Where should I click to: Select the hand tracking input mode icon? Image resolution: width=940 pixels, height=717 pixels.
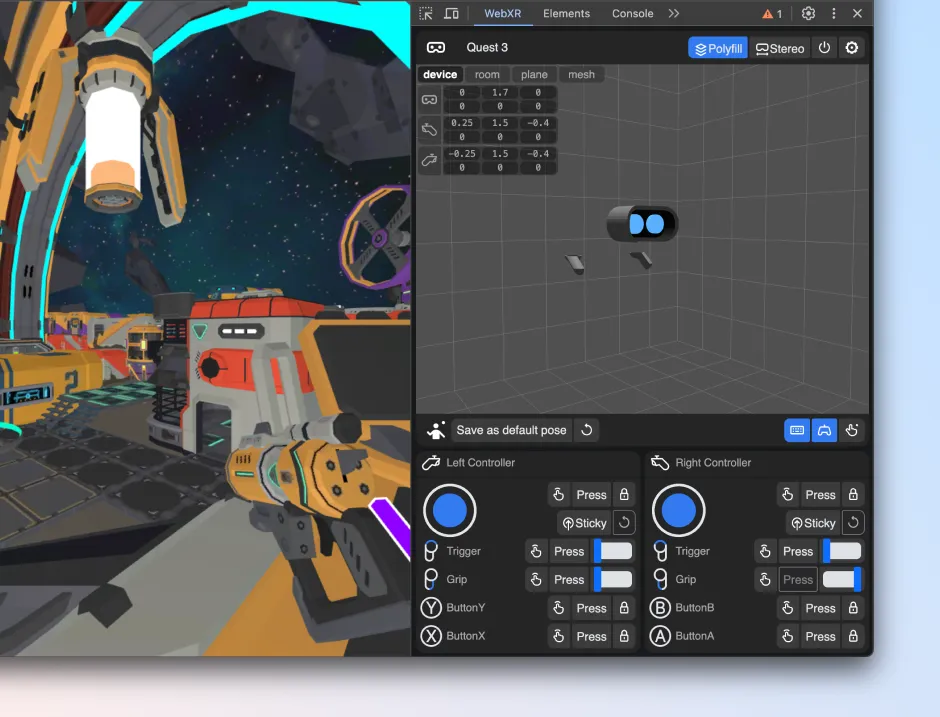(852, 430)
